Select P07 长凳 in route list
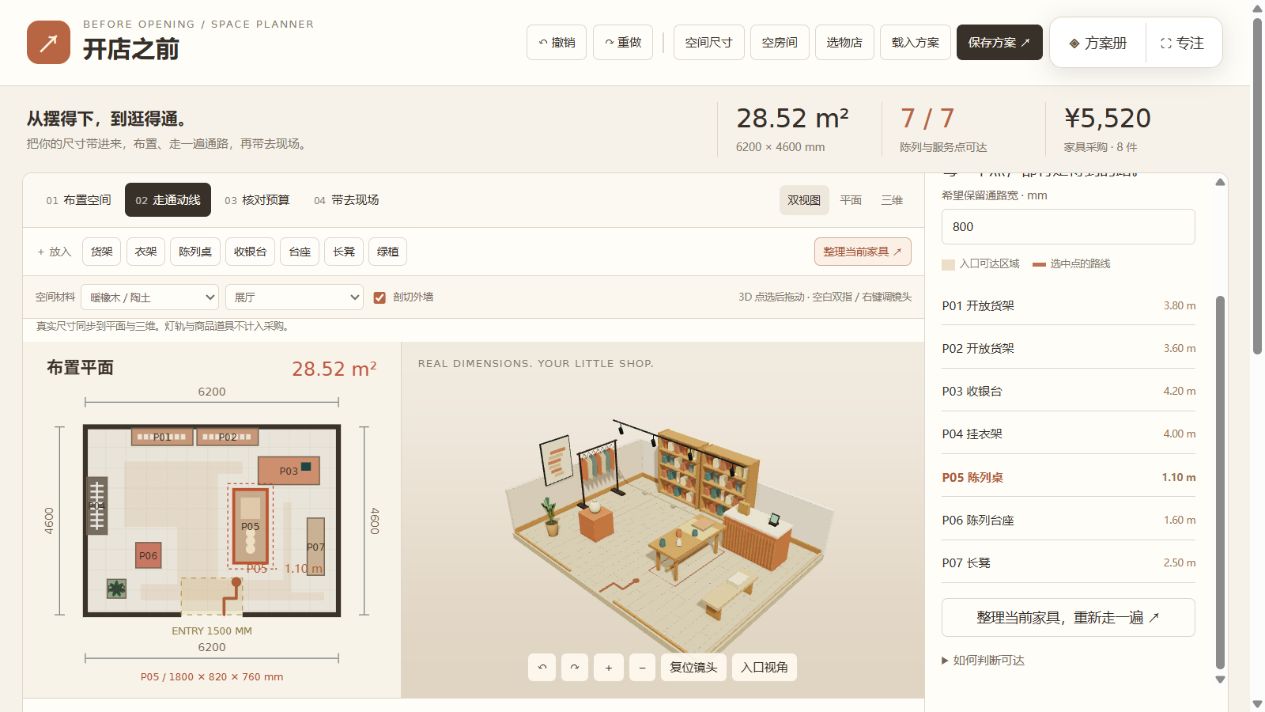 coord(1068,563)
